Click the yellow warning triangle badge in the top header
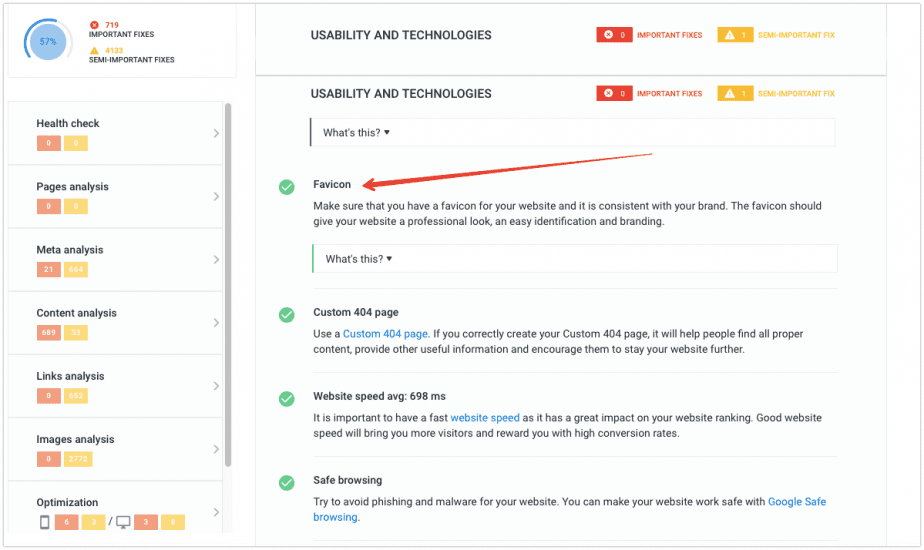 coord(735,35)
